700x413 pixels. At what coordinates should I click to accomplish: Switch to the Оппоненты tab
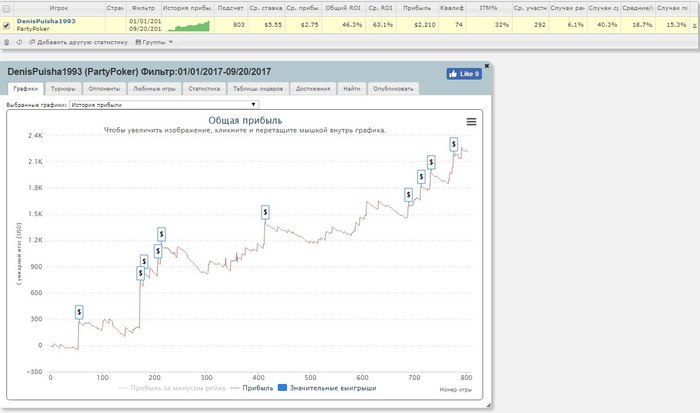coord(104,88)
